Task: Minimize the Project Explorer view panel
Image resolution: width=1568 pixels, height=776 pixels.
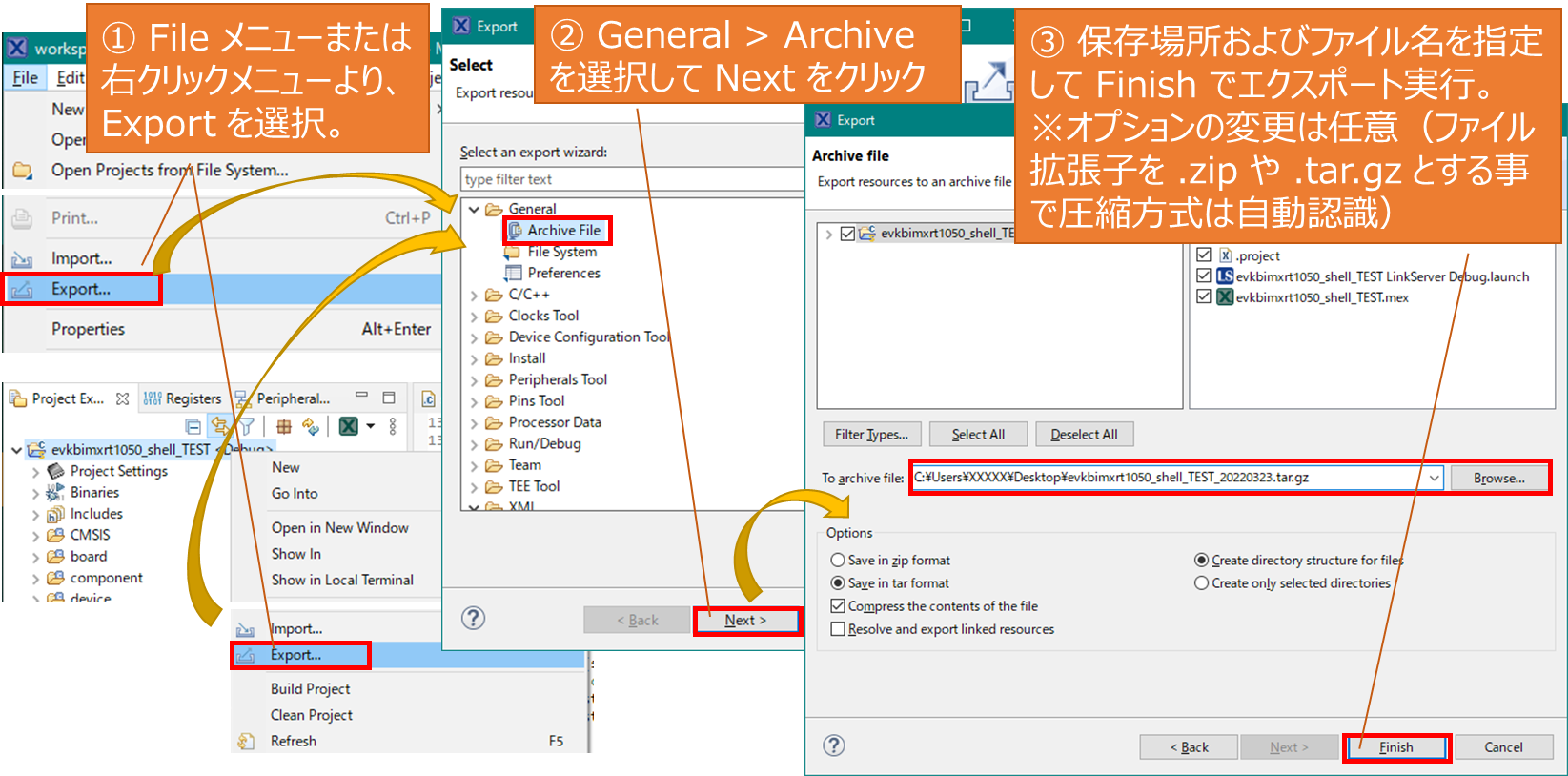Action: point(361,396)
